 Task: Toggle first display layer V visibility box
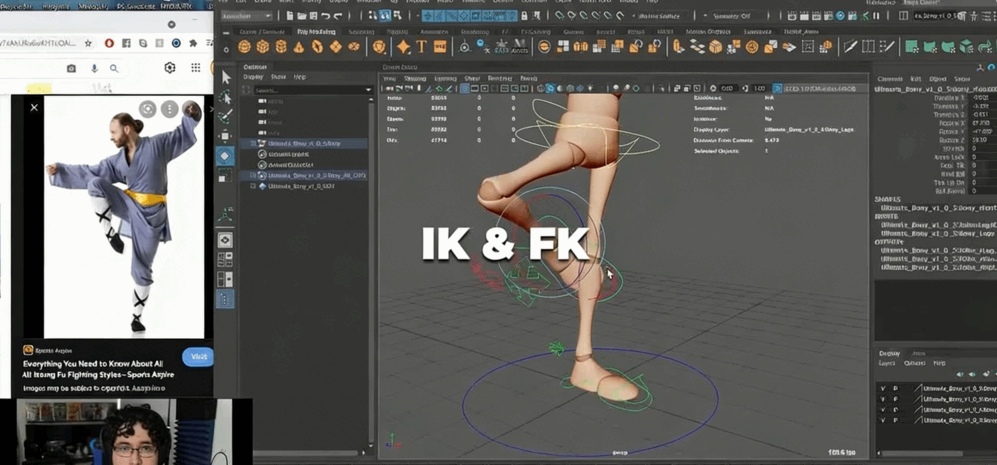[882, 388]
